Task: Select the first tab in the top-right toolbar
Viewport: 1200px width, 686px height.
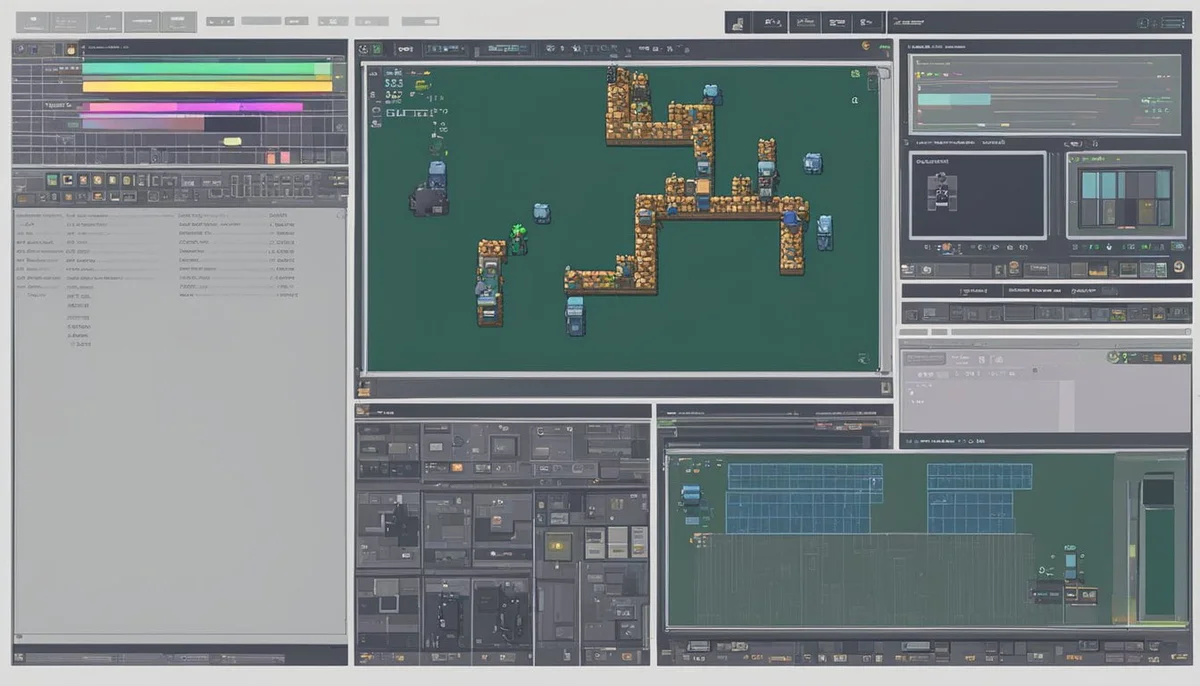Action: coord(738,22)
